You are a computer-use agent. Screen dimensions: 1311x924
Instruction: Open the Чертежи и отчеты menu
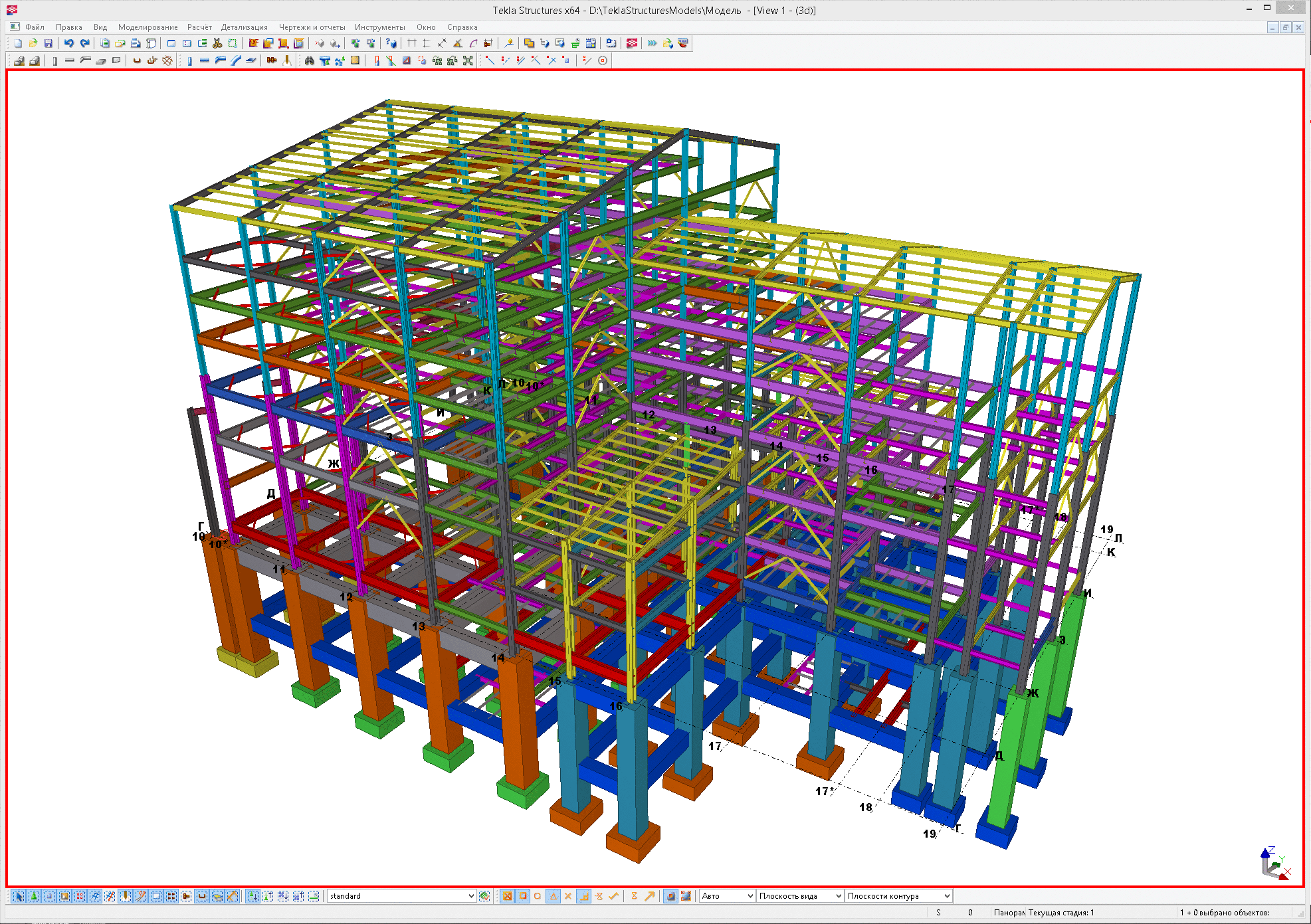tap(312, 27)
